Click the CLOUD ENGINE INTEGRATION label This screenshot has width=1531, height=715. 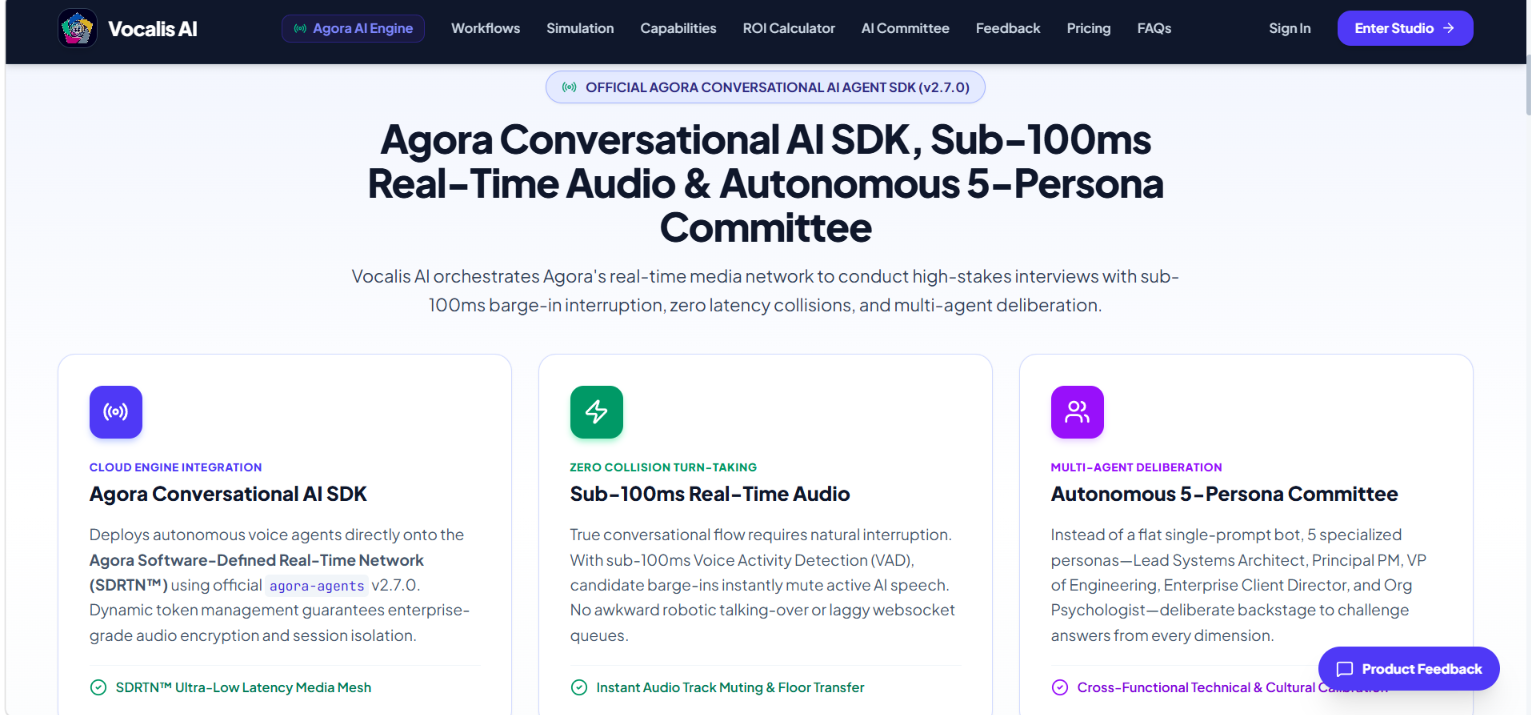click(176, 467)
